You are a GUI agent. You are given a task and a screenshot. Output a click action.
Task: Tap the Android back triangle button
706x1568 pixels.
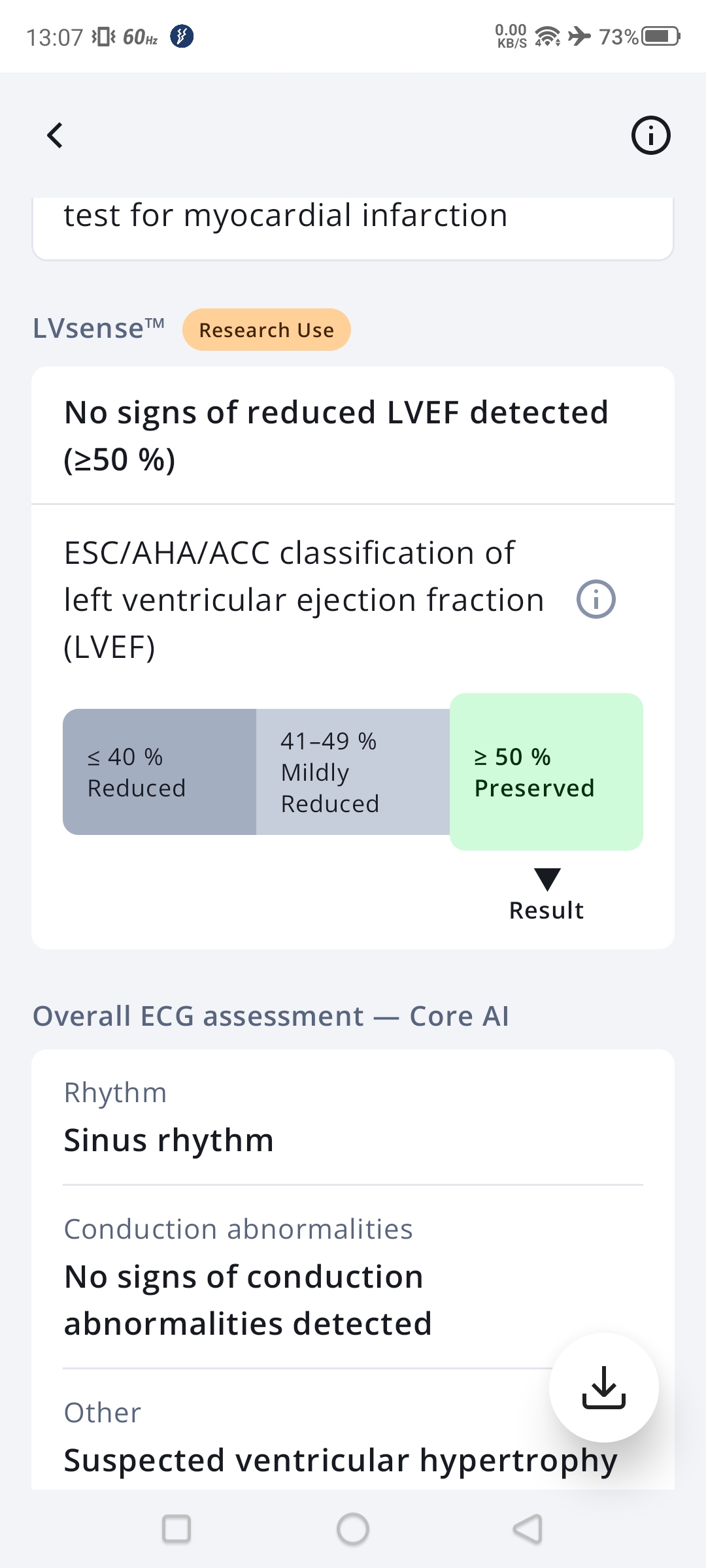pos(528,1529)
